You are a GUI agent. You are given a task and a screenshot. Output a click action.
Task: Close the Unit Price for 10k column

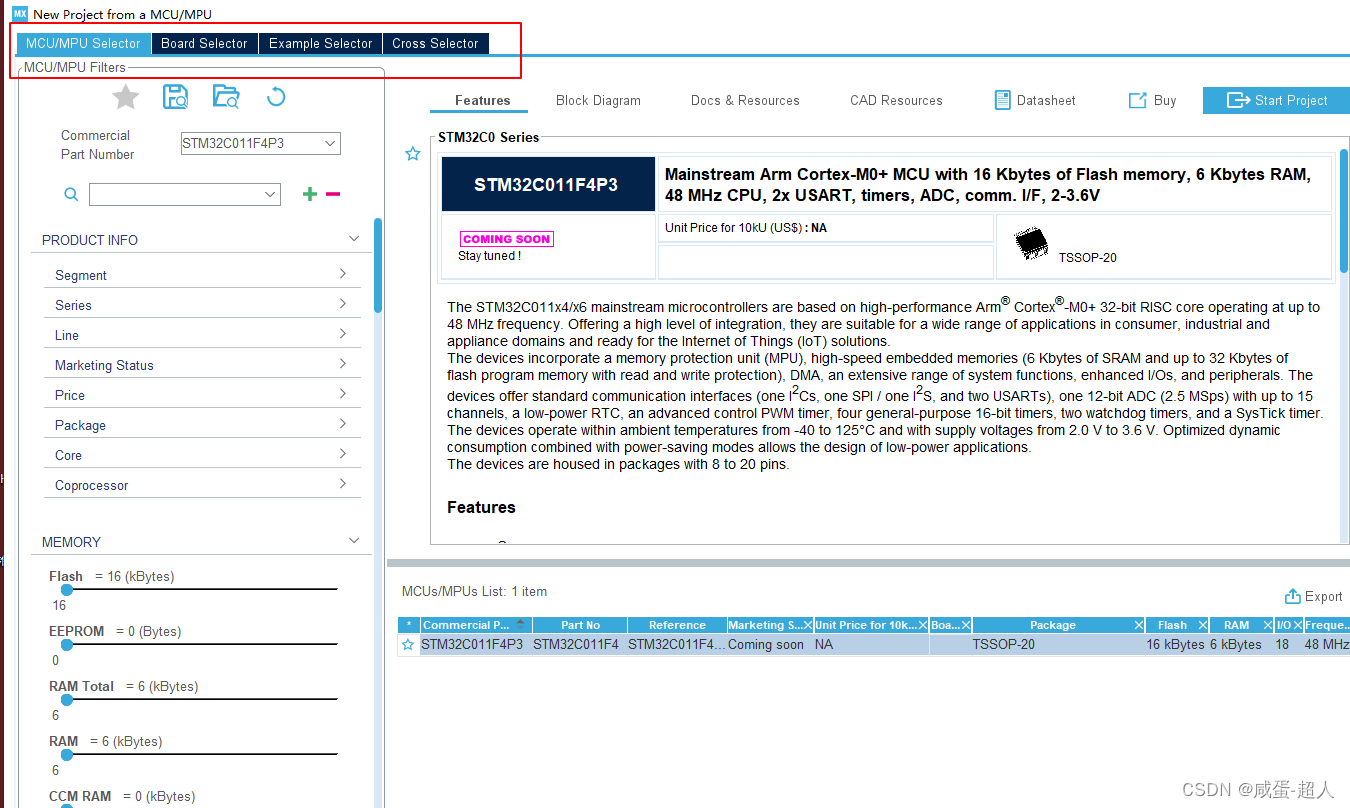point(922,625)
